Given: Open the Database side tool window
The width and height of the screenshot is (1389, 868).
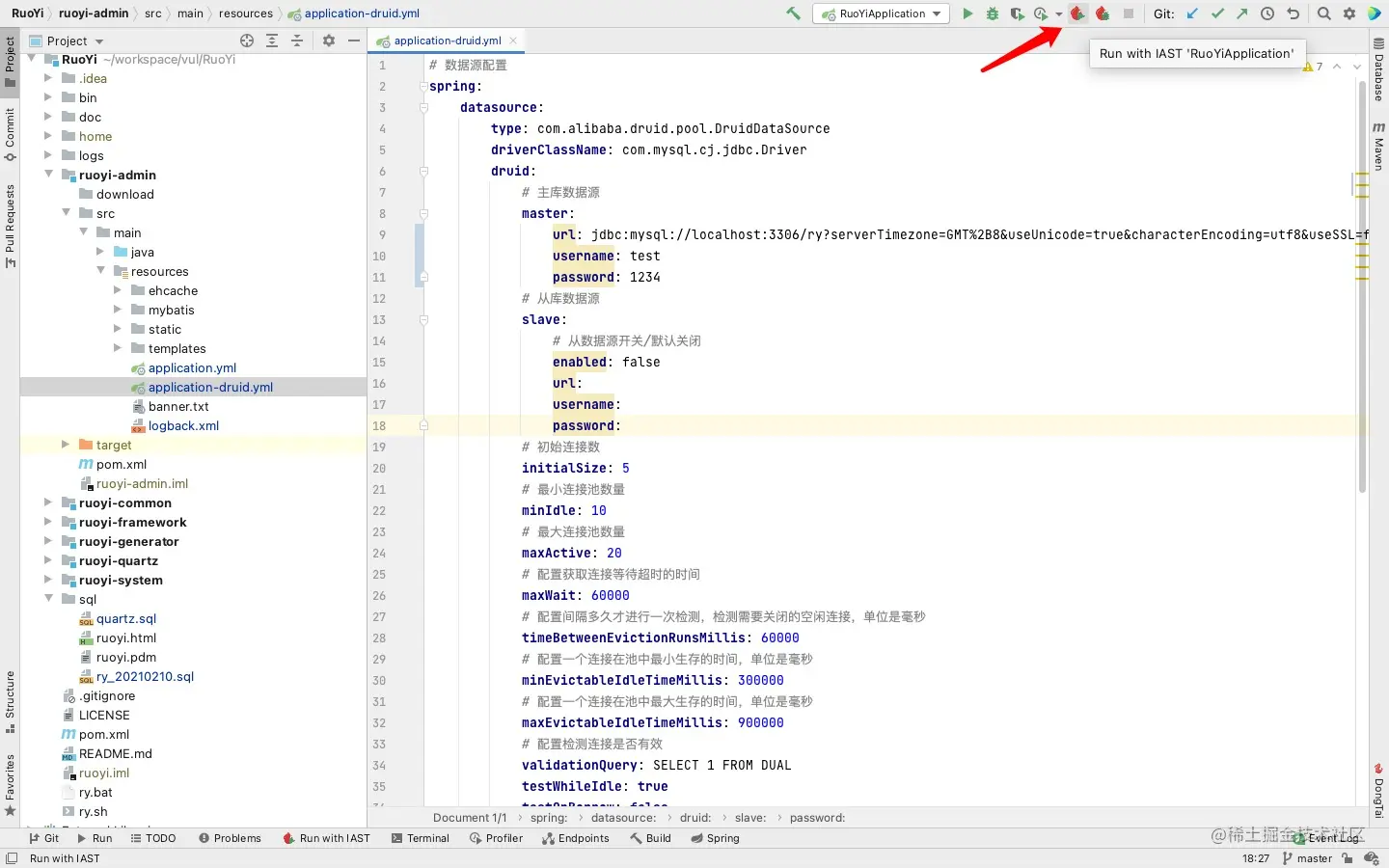Looking at the screenshot, I should (1378, 70).
